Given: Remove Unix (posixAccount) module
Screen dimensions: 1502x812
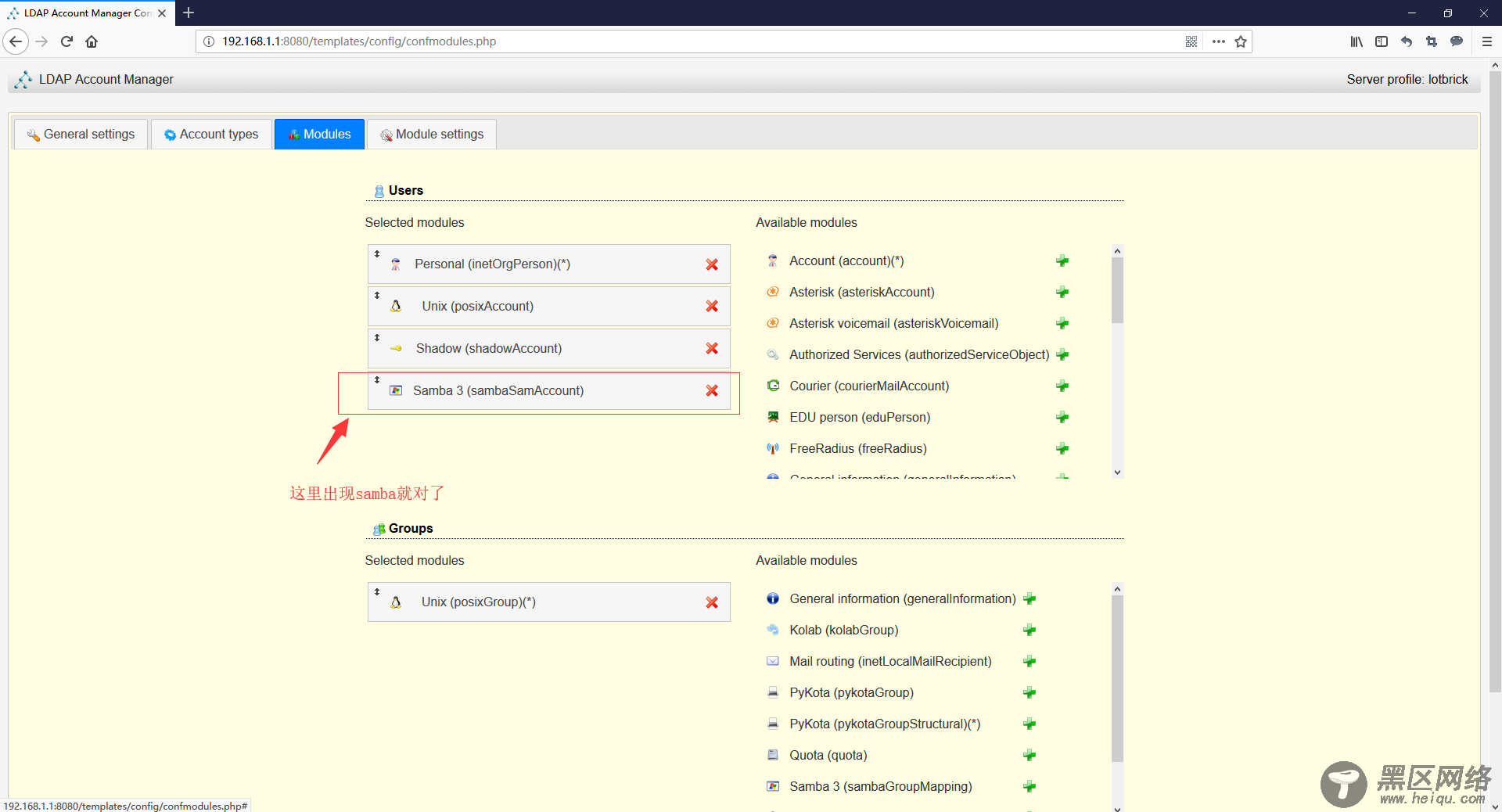Looking at the screenshot, I should [712, 307].
